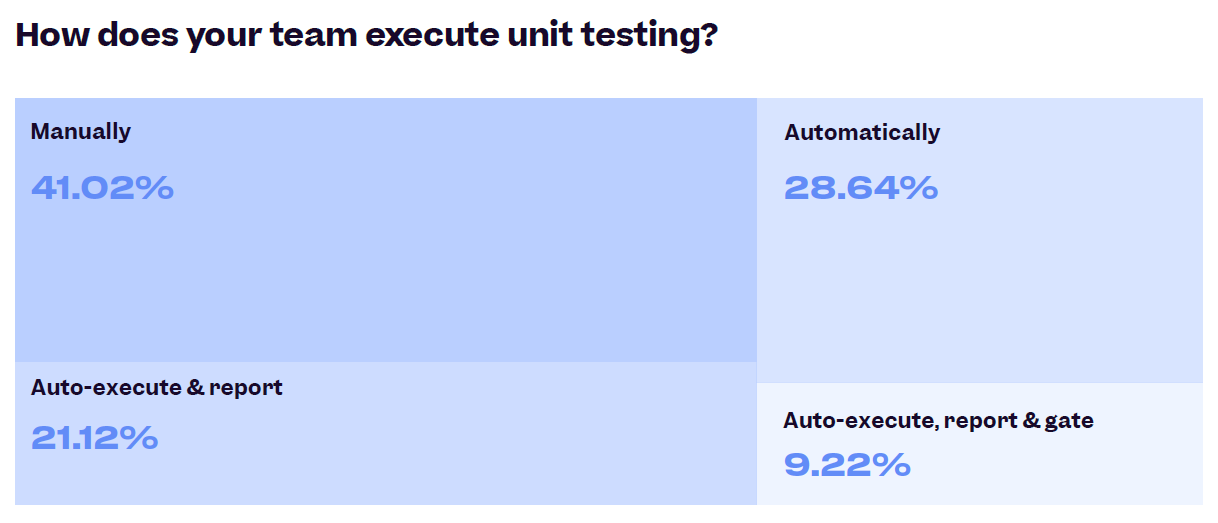Click the "Auto-execute & report" label
1218x523 pixels.
pos(157,387)
